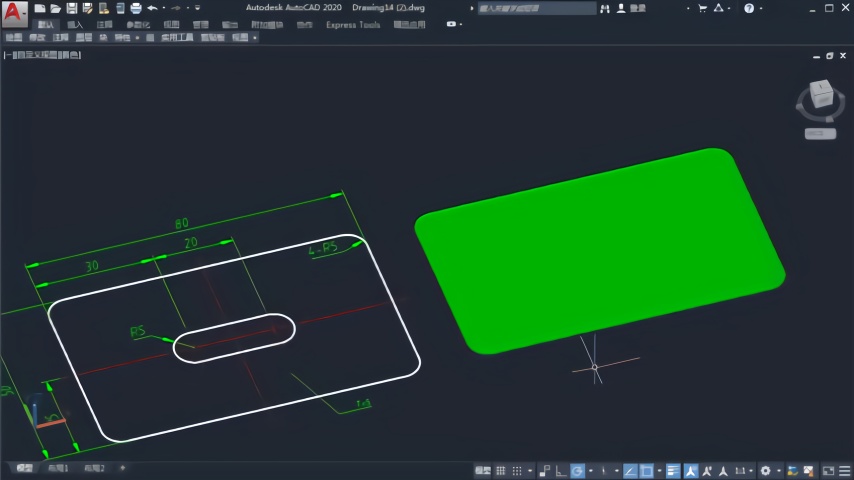The image size is (854, 480).
Task: Click the add annotation scale icon
Action: point(723,471)
